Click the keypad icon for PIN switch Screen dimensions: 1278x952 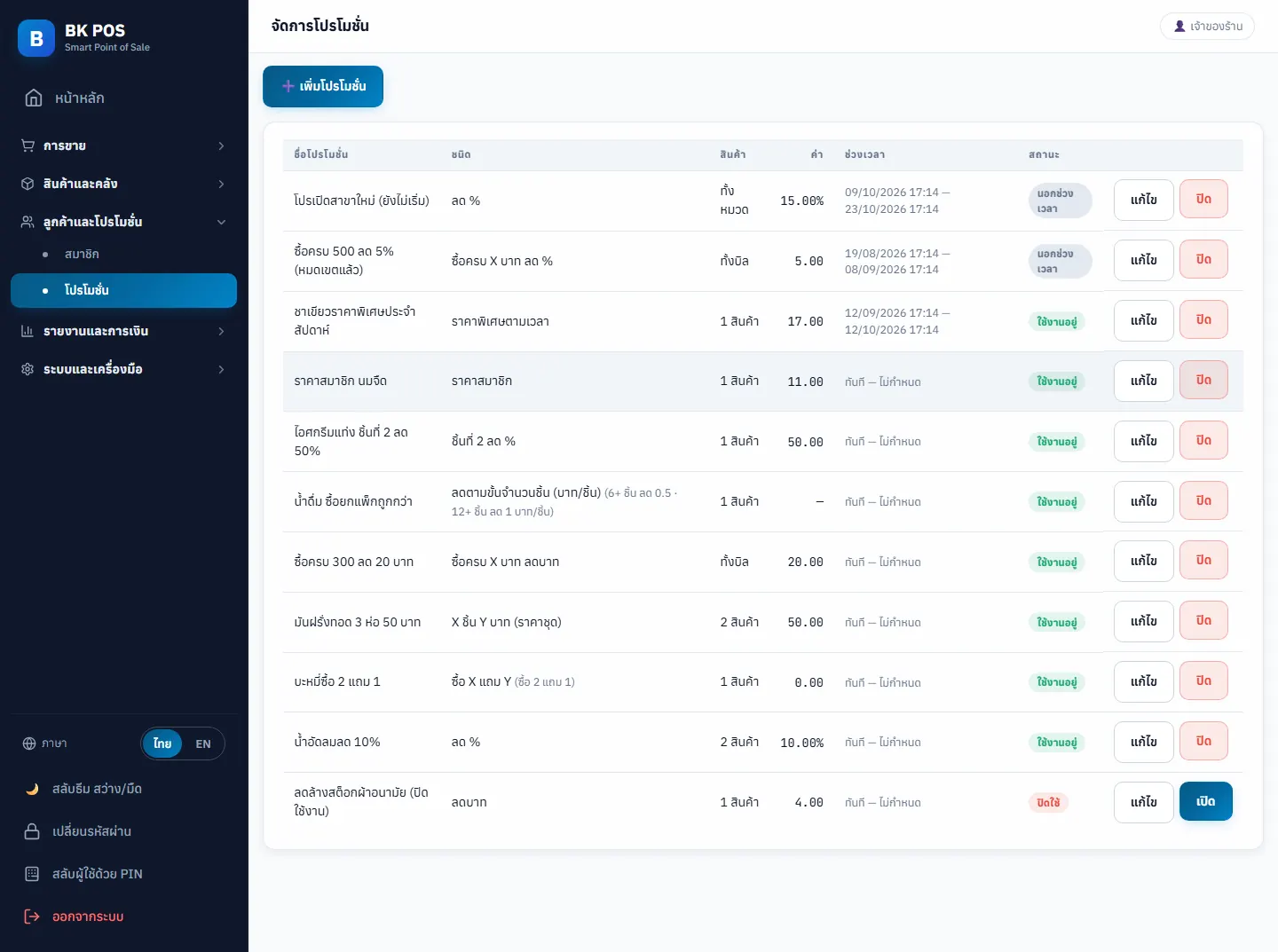tap(32, 874)
